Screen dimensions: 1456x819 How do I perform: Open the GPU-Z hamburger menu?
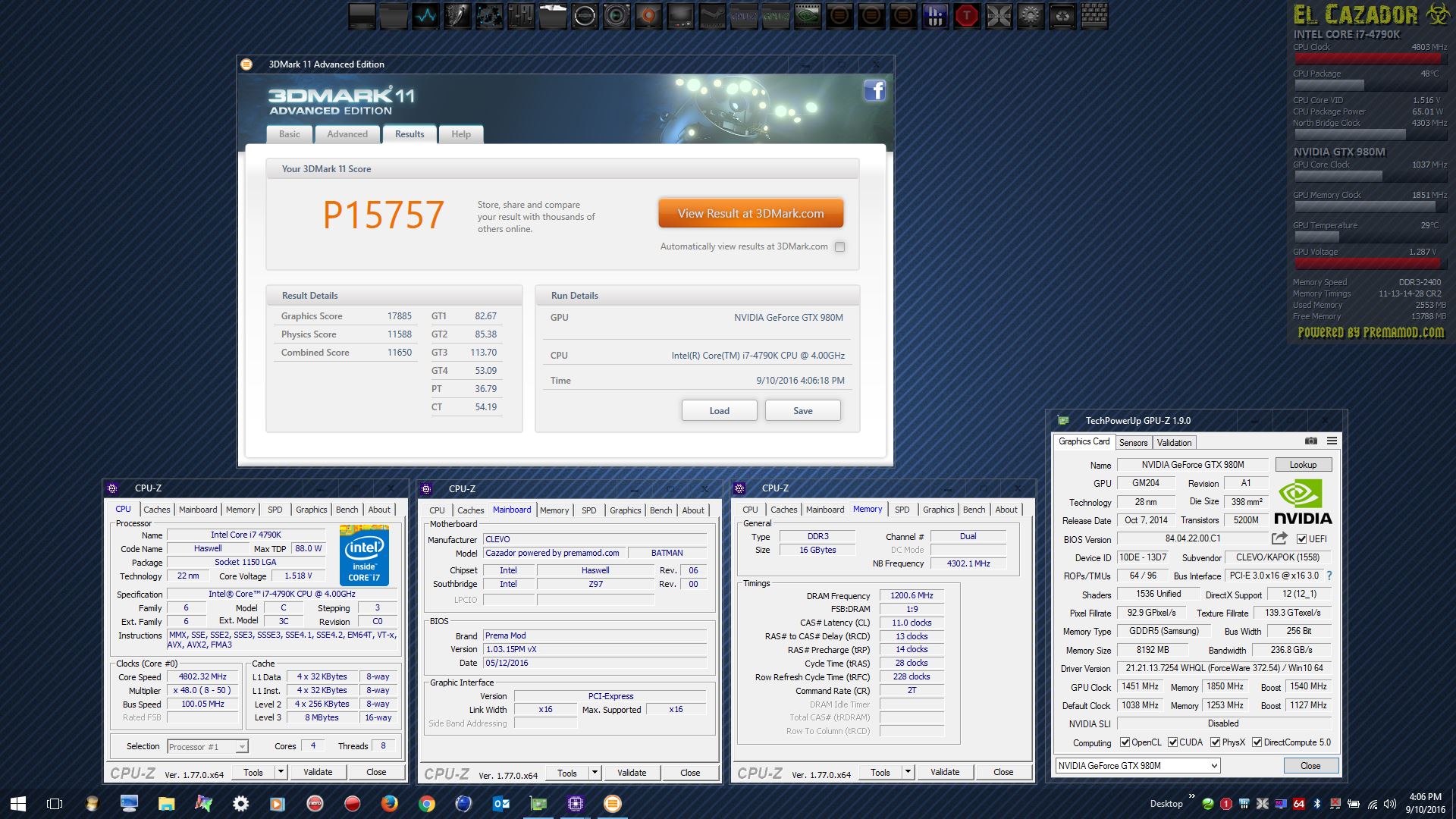[1332, 441]
